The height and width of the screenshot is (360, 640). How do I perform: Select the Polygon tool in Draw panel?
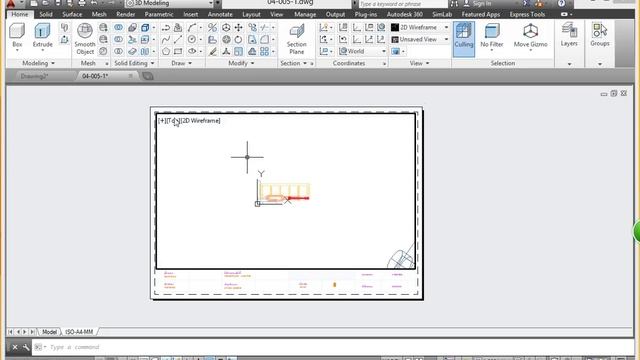pyautogui.click(x=166, y=51)
